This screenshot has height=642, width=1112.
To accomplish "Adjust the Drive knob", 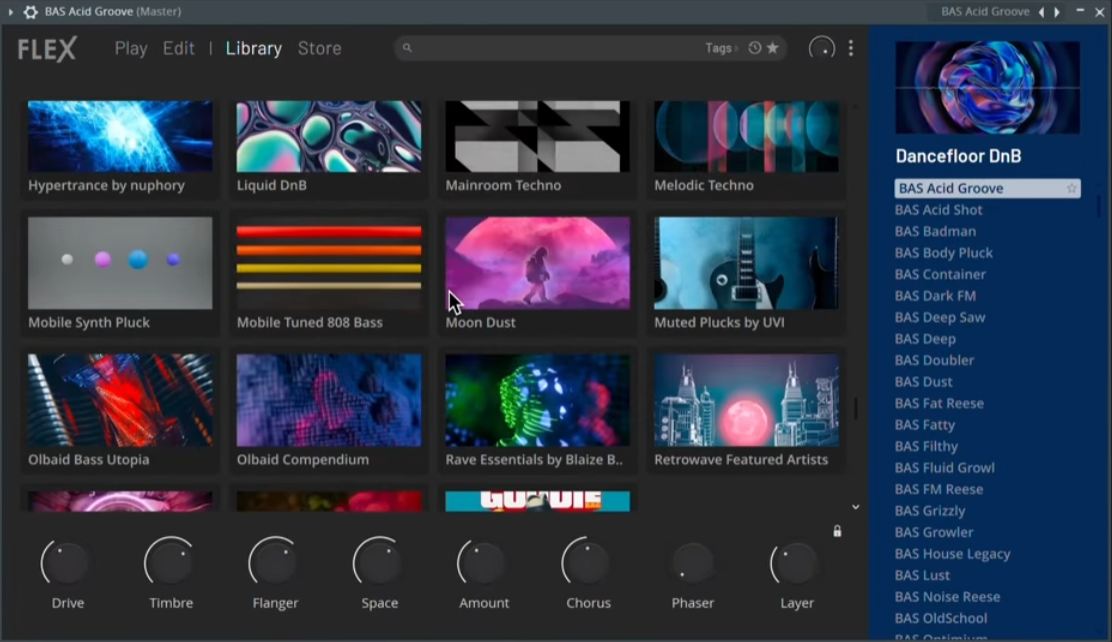I will [65, 563].
